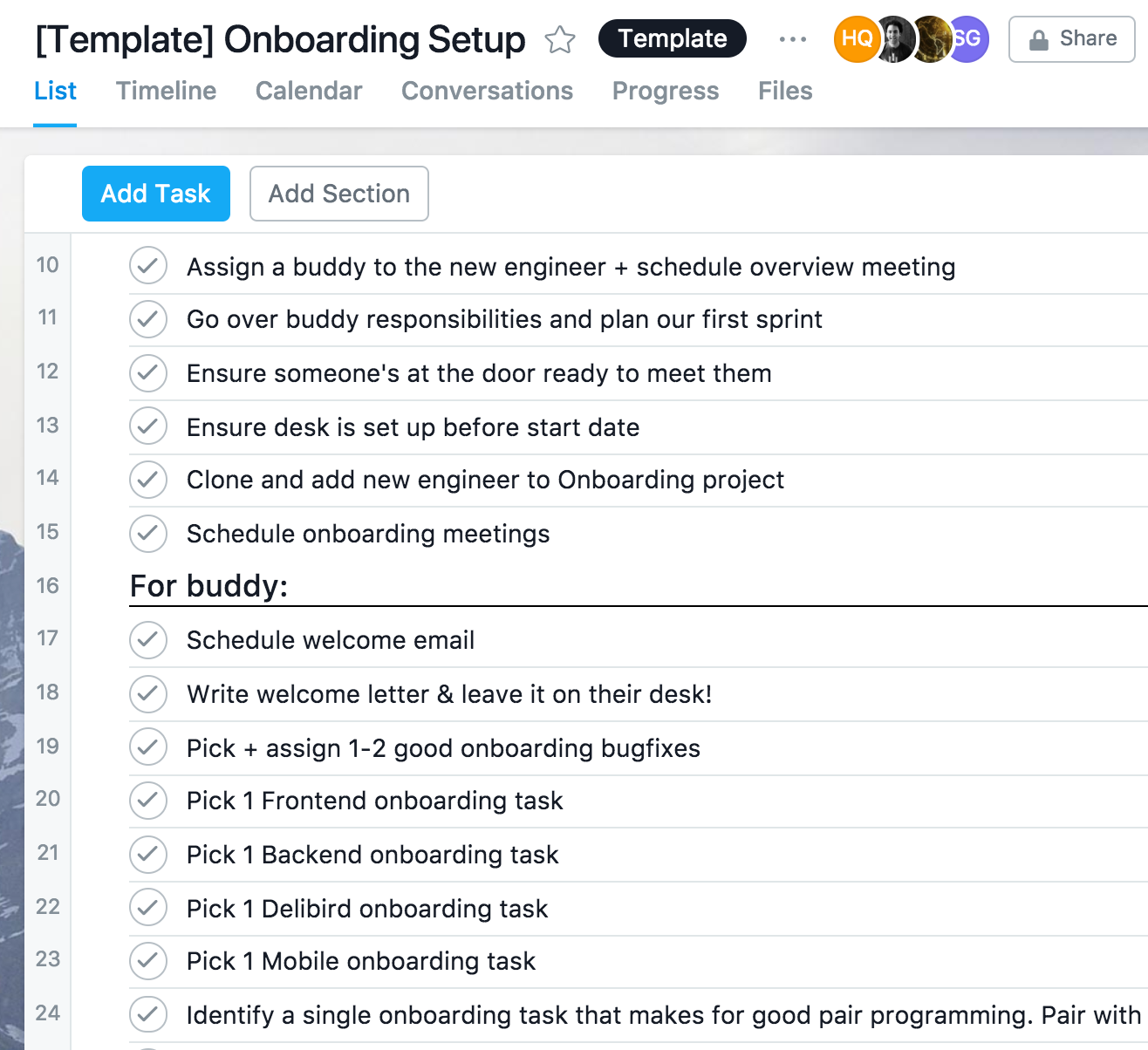Mark 'Schedule onboarding meetings' as done
The image size is (1148, 1050).
pyautogui.click(x=148, y=534)
